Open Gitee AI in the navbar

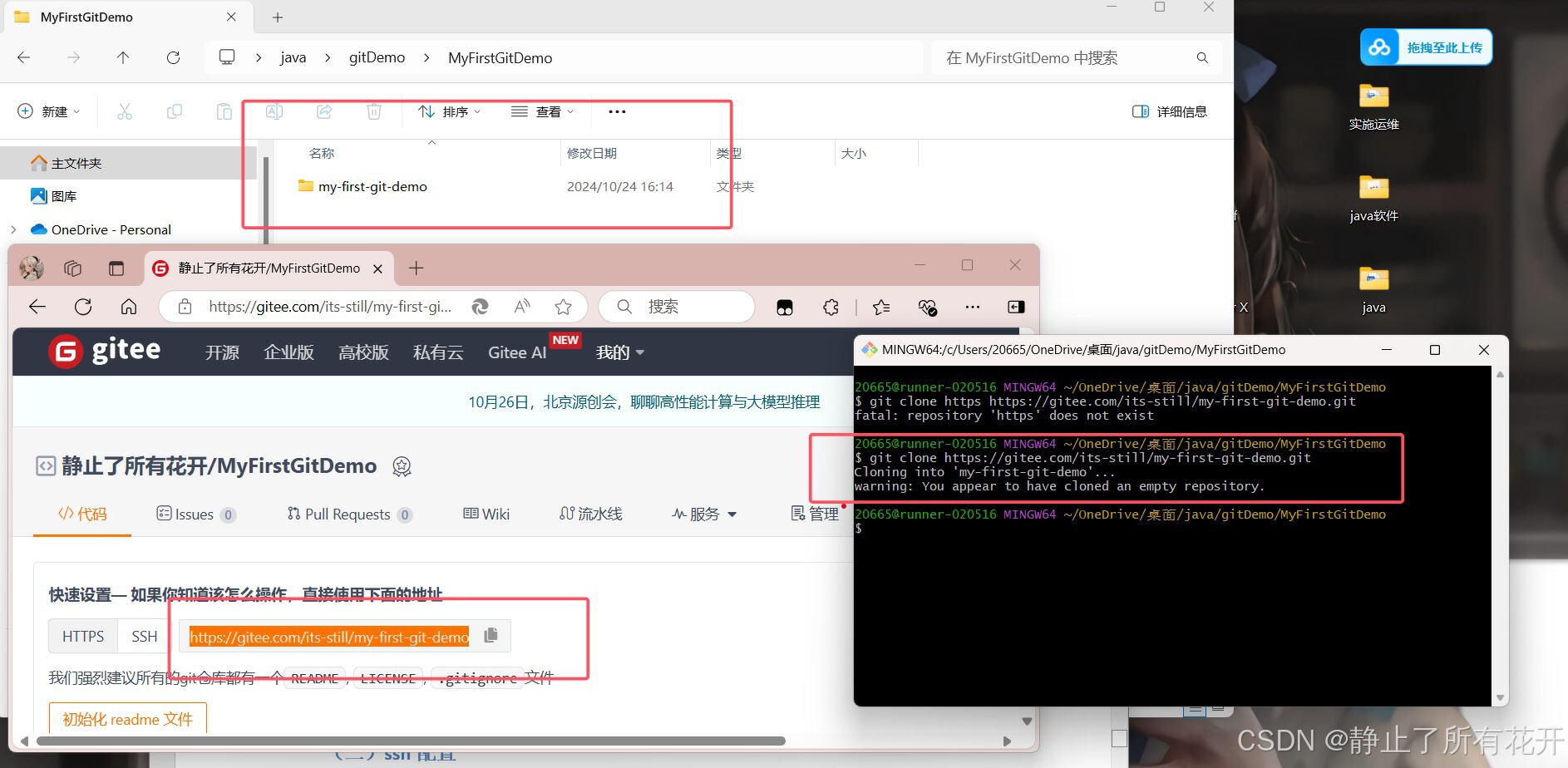pyautogui.click(x=517, y=352)
